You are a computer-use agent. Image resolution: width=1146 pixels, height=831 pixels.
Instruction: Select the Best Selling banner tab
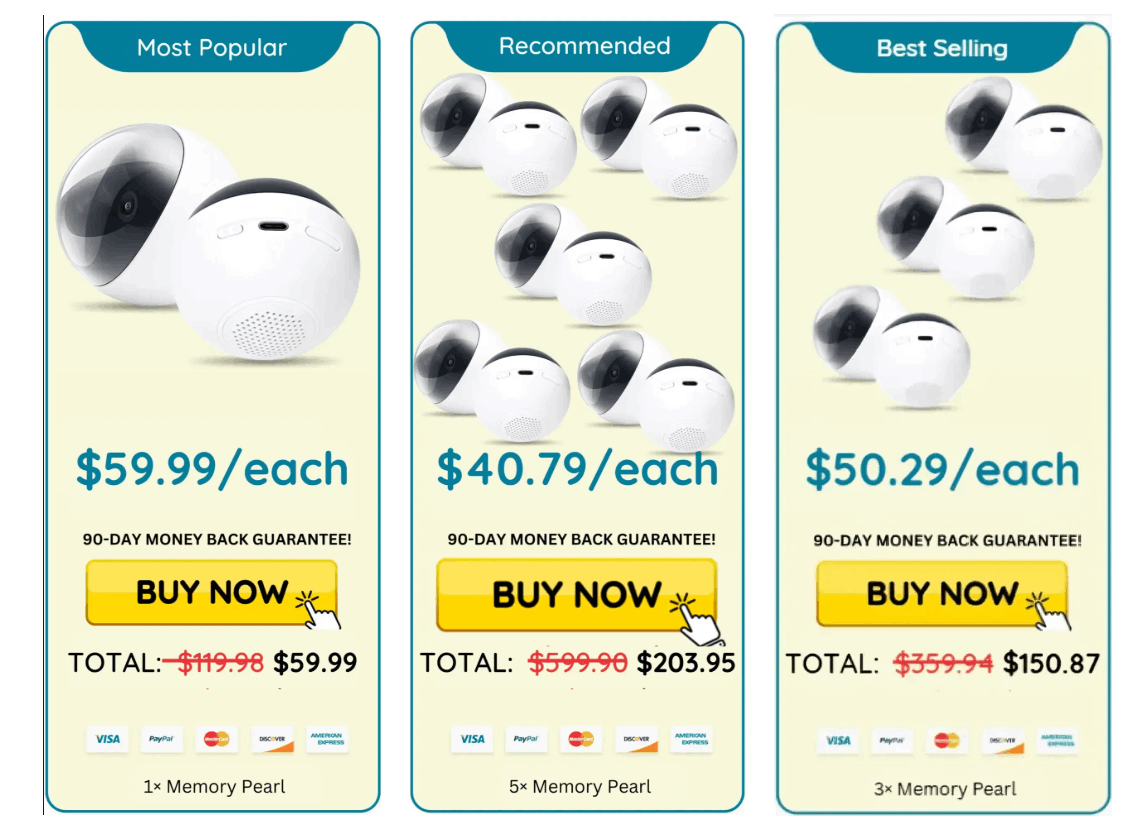[942, 48]
